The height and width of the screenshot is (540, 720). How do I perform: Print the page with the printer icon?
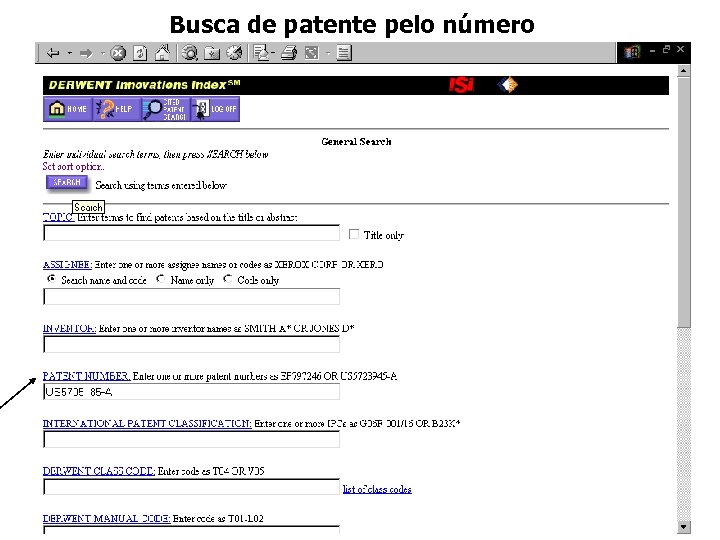click(x=289, y=53)
